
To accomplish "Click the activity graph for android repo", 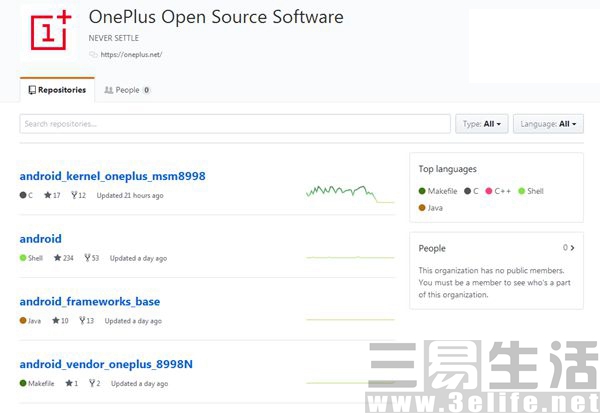I will (350, 258).
